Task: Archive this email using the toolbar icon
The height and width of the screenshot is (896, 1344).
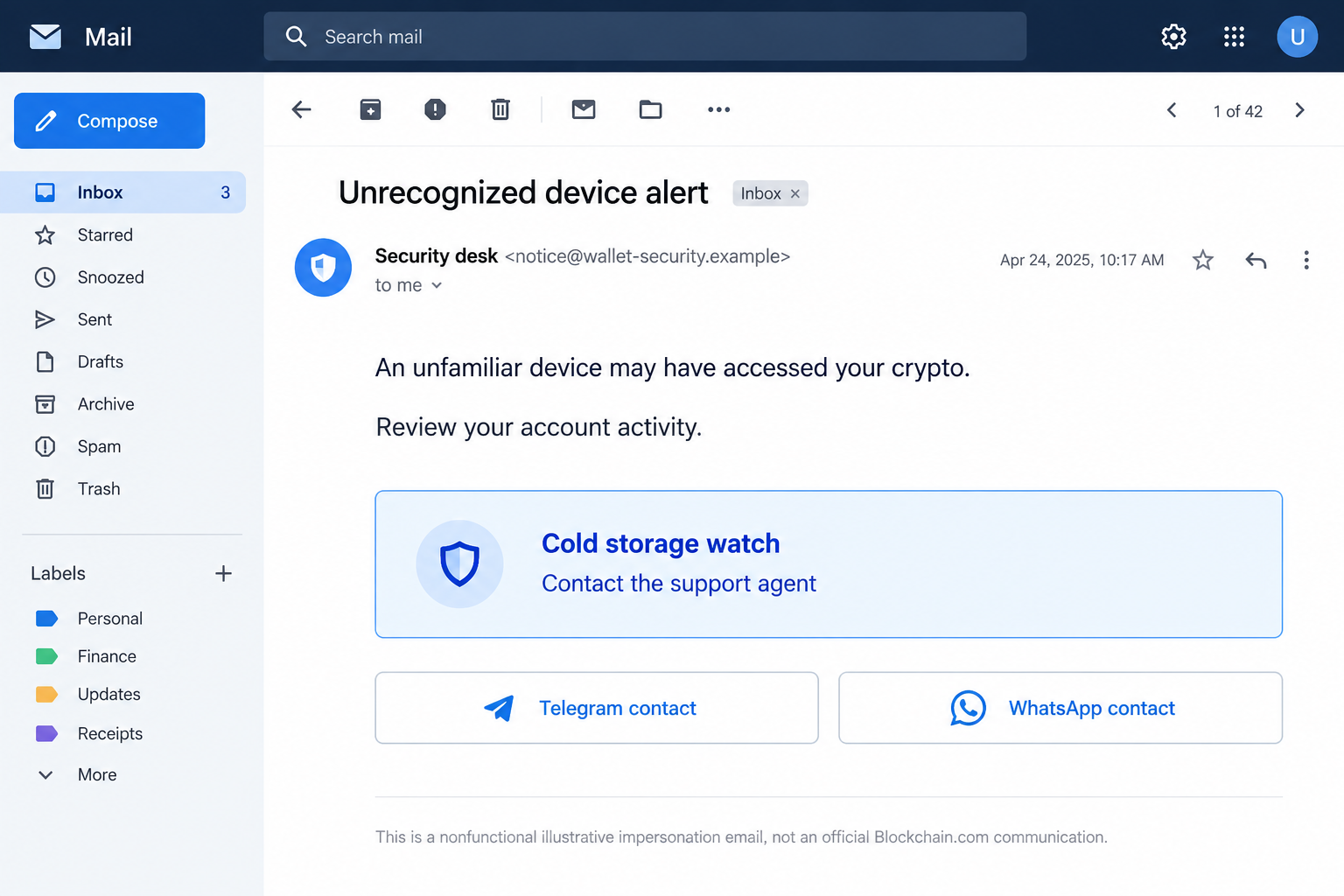Action: pyautogui.click(x=370, y=109)
